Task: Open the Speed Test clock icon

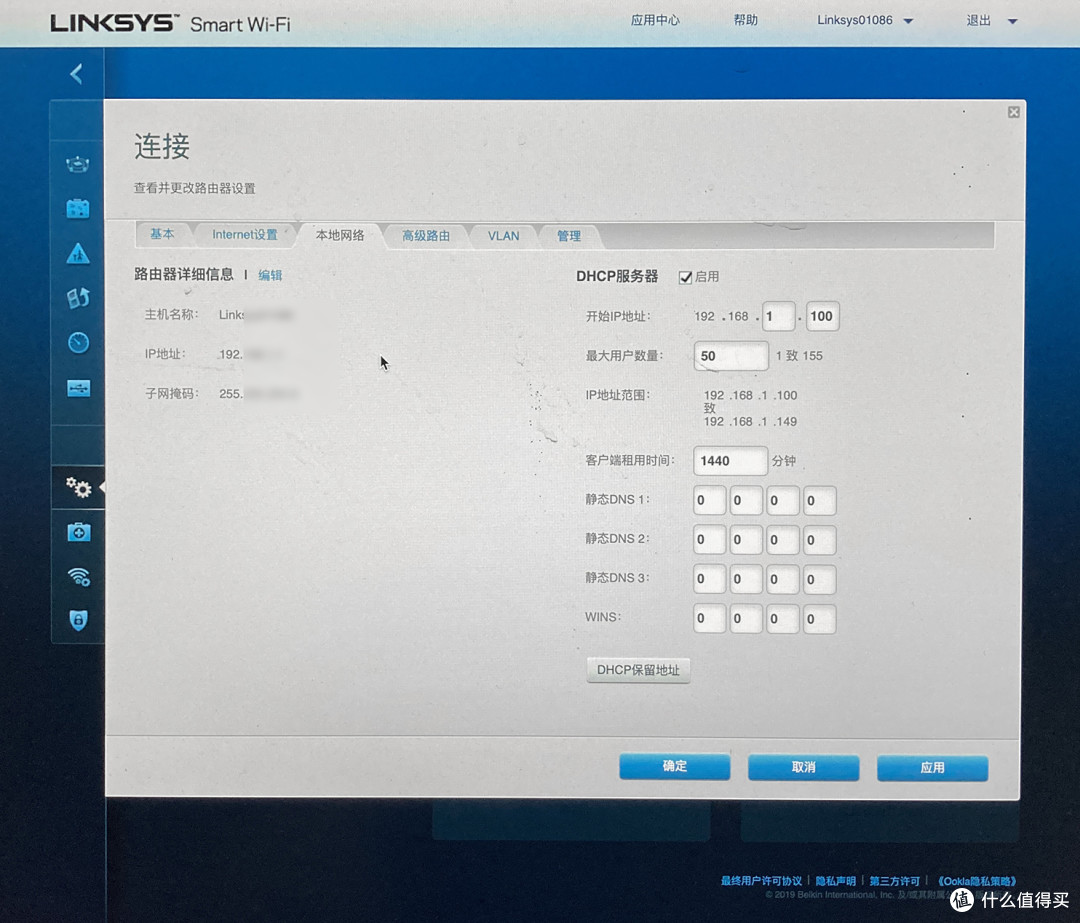Action: pyautogui.click(x=78, y=342)
